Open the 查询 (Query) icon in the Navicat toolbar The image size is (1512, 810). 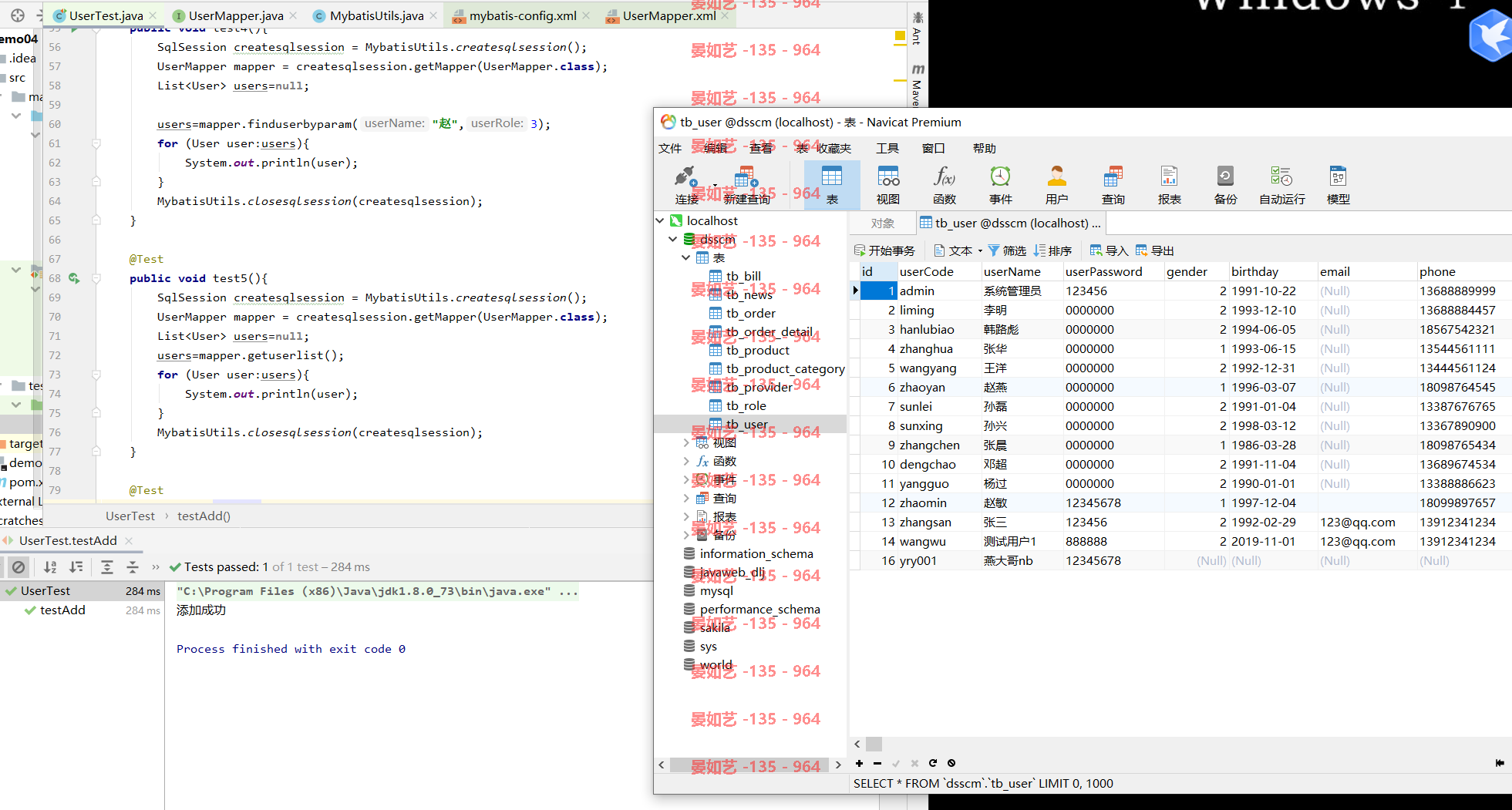point(1113,185)
